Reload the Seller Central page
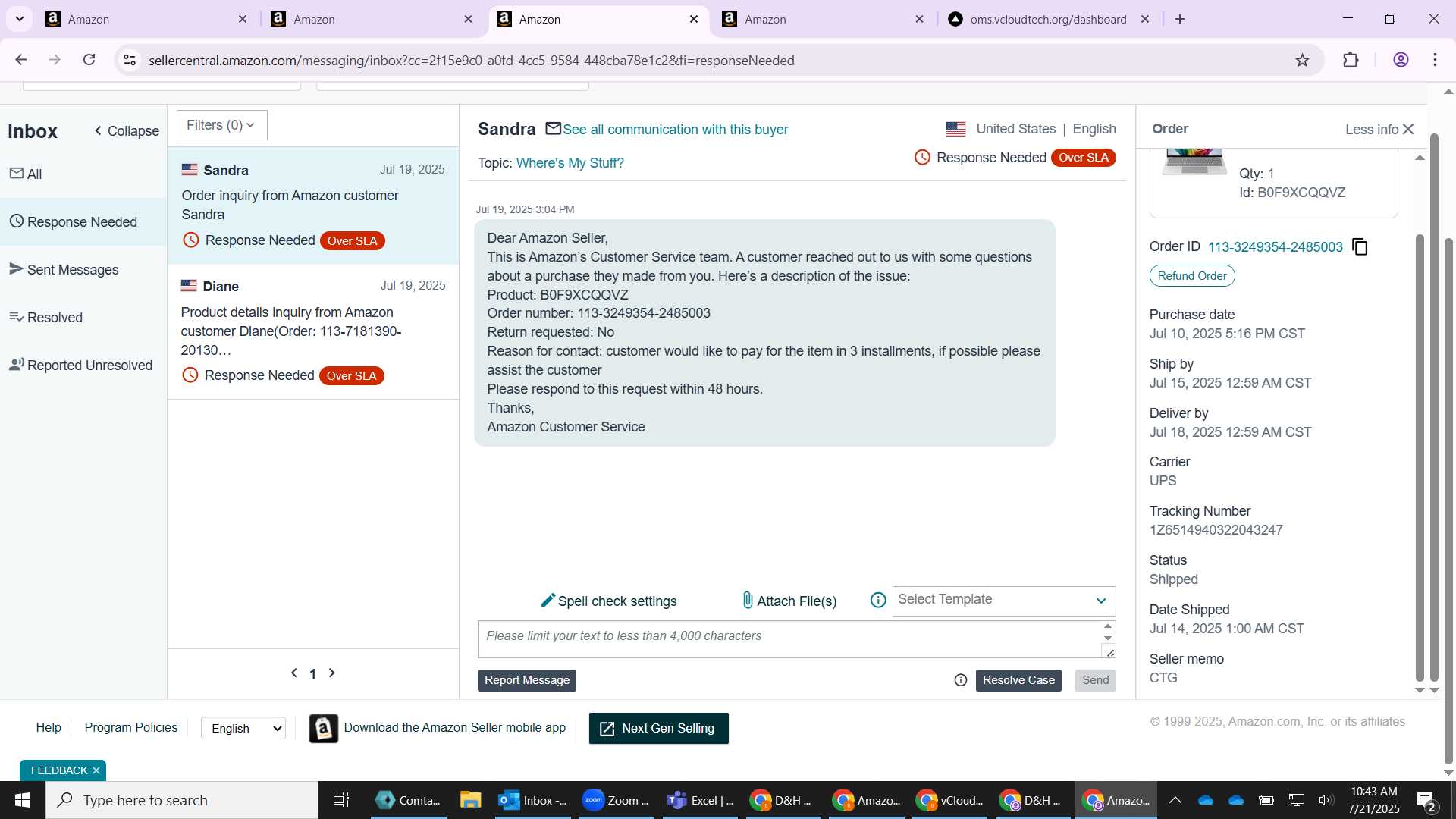 [89, 60]
